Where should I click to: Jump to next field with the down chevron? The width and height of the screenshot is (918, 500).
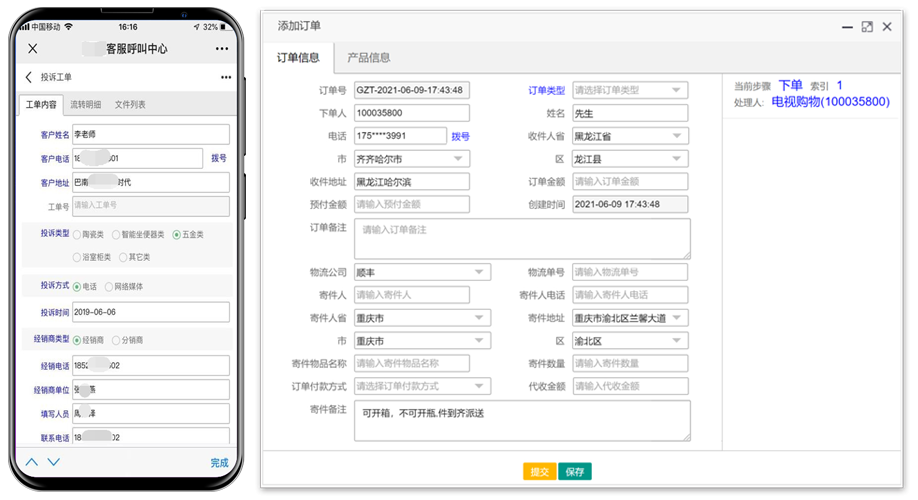[x=54, y=462]
